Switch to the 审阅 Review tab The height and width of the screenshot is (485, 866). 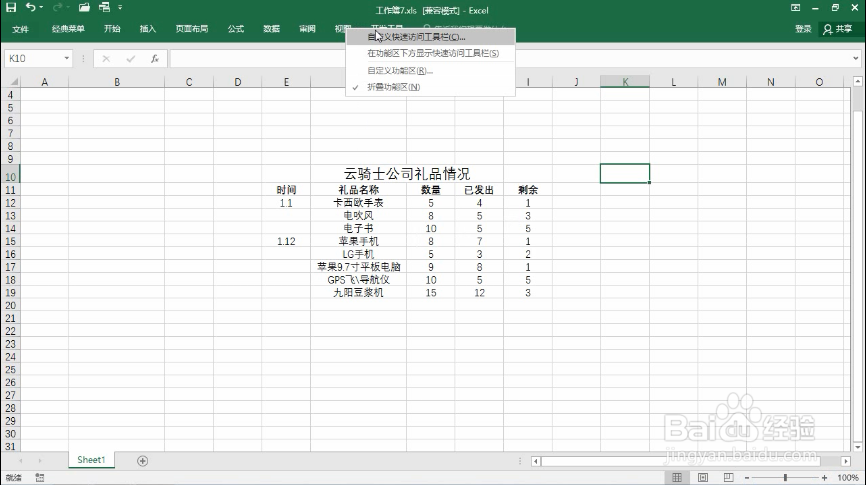pyautogui.click(x=307, y=29)
